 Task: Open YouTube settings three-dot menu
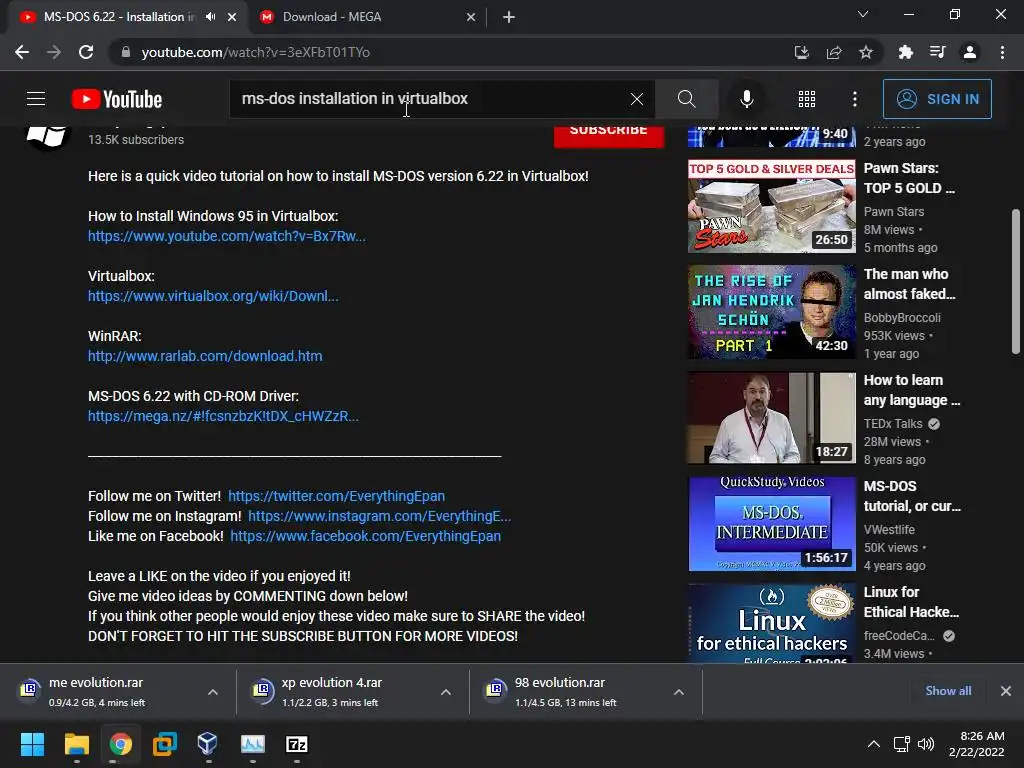(x=854, y=99)
